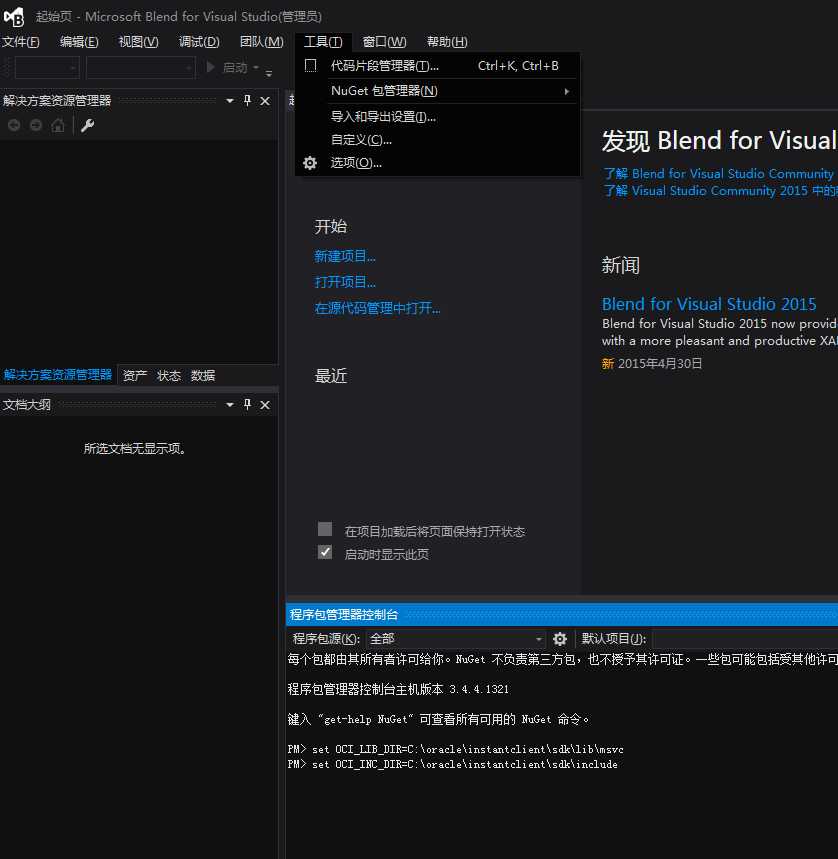This screenshot has width=838, height=859.
Task: Open the 文件(F) menu
Action: [21, 42]
